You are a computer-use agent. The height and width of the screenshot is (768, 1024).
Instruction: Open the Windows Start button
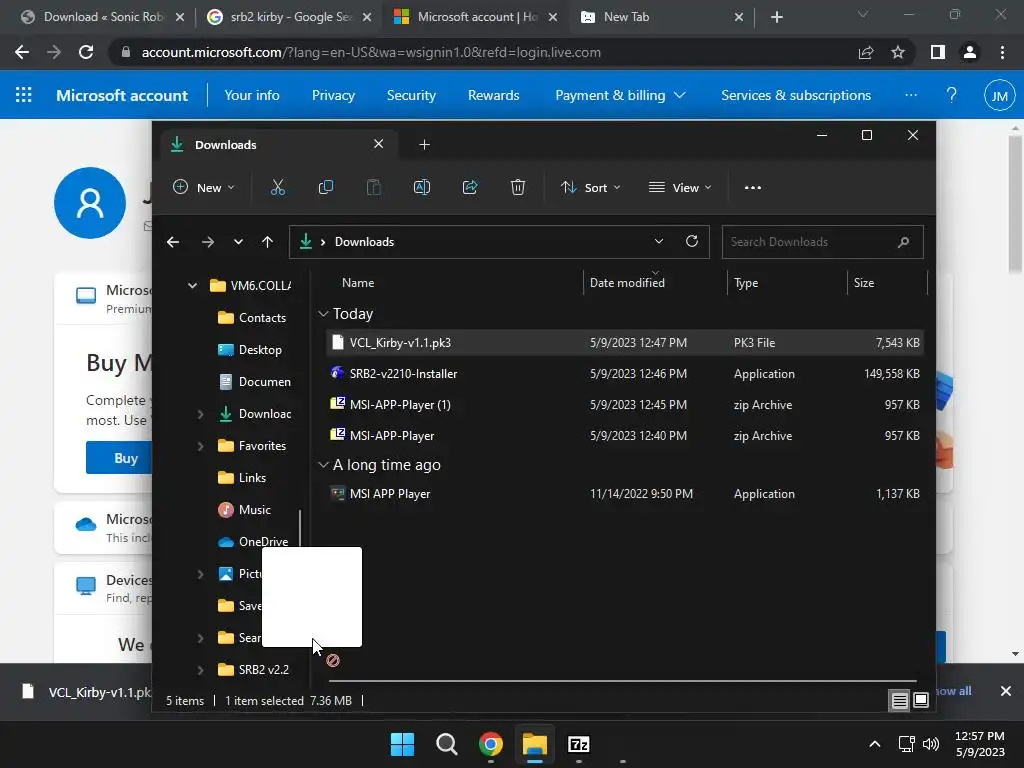click(x=402, y=744)
